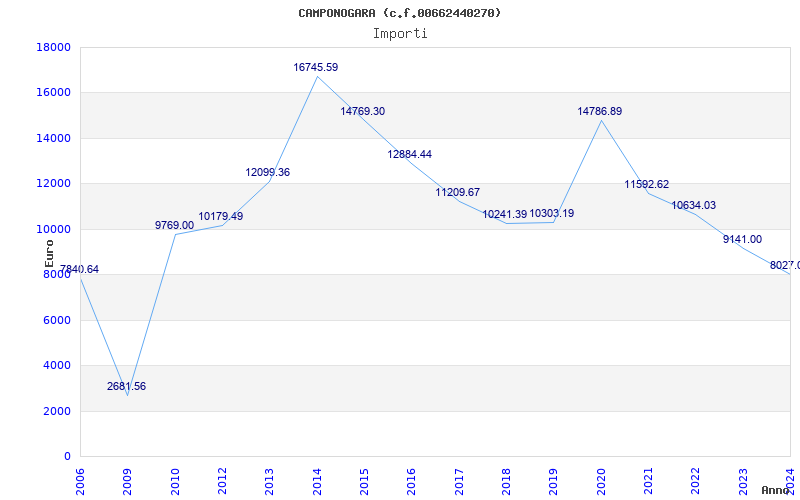Click the x-axis year 2006

[80, 481]
